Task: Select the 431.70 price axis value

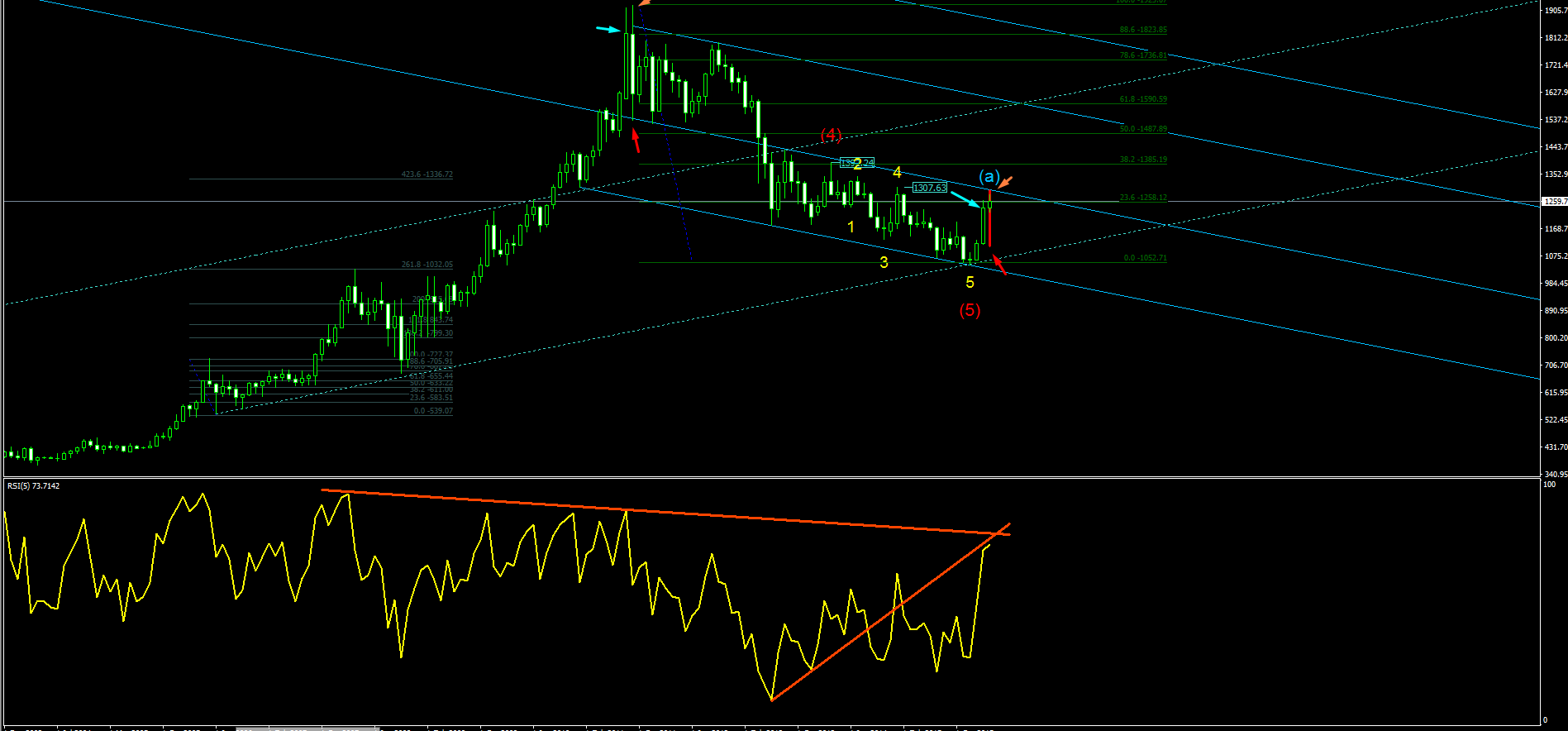Action: [x=1555, y=447]
